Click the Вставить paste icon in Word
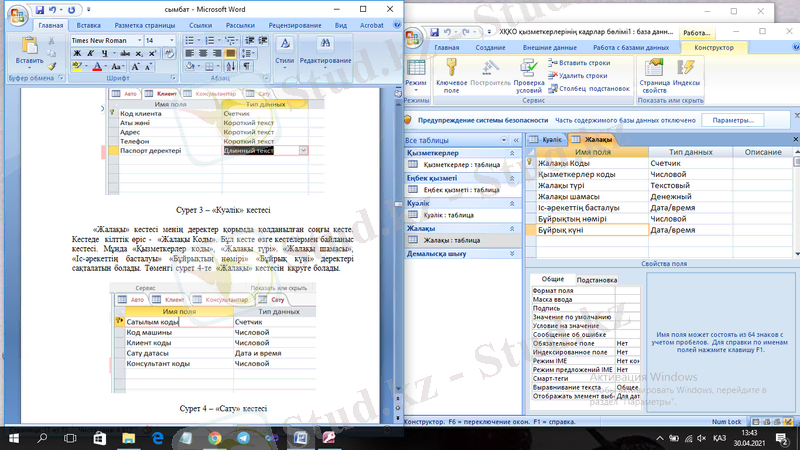Viewport: 800px width, 450px height. [28, 46]
